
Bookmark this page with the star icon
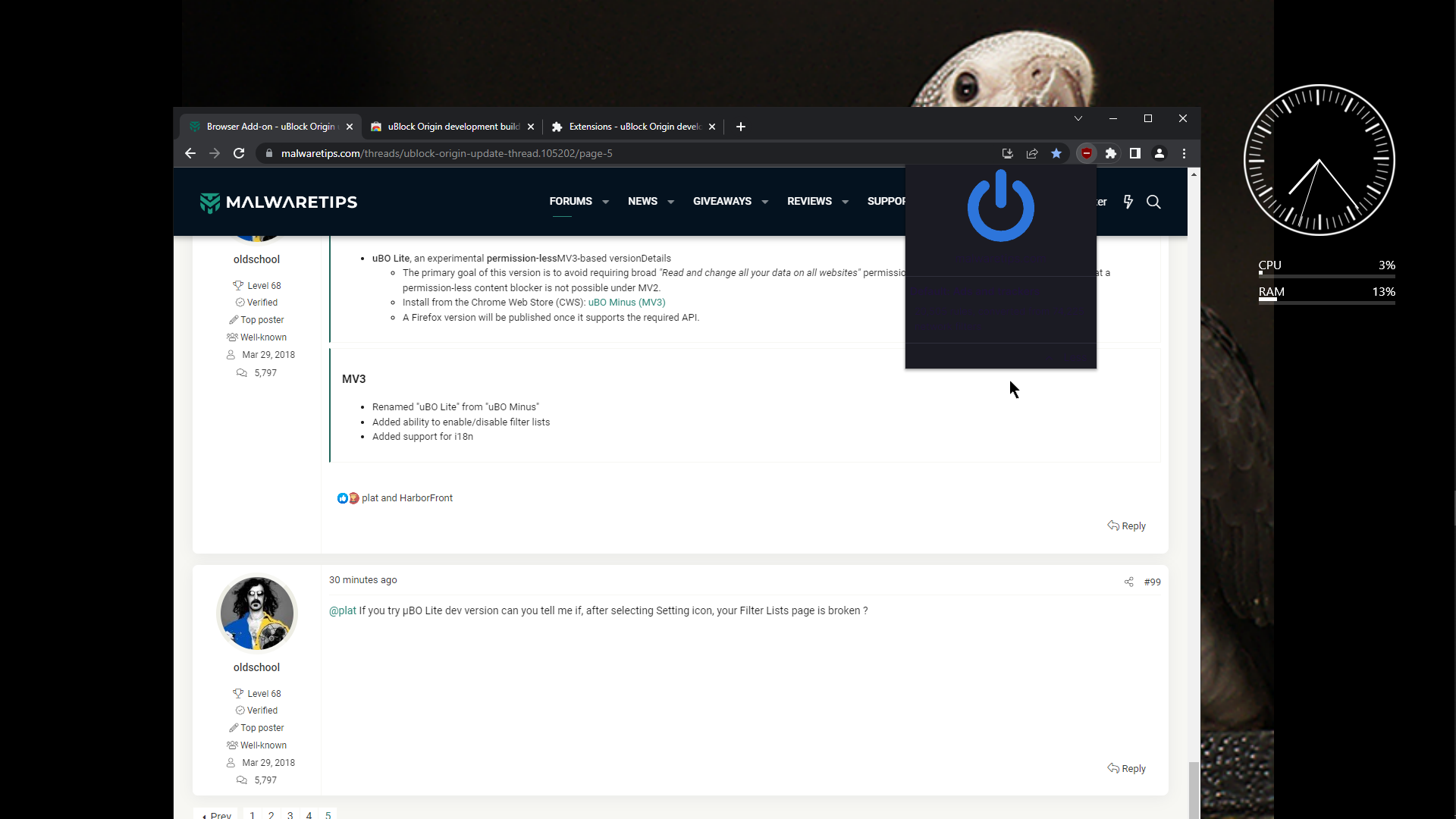click(1056, 153)
